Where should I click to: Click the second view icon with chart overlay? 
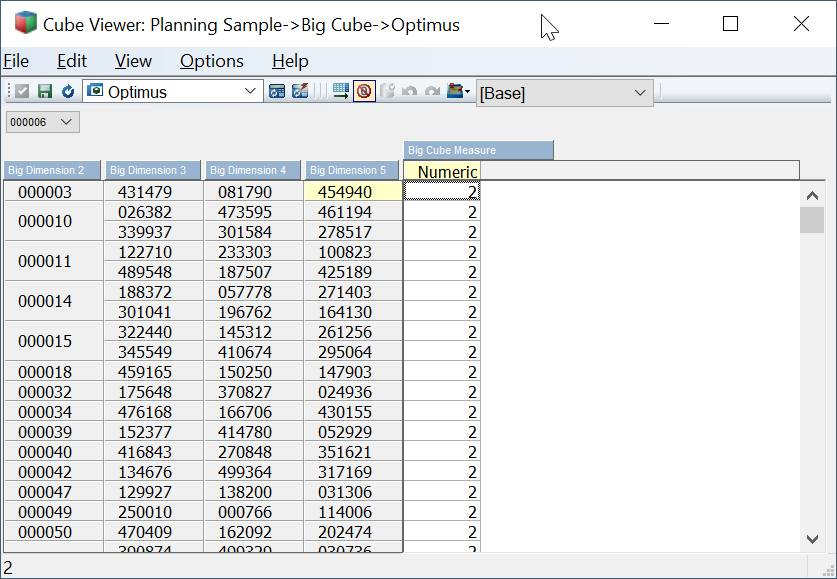[x=300, y=92]
